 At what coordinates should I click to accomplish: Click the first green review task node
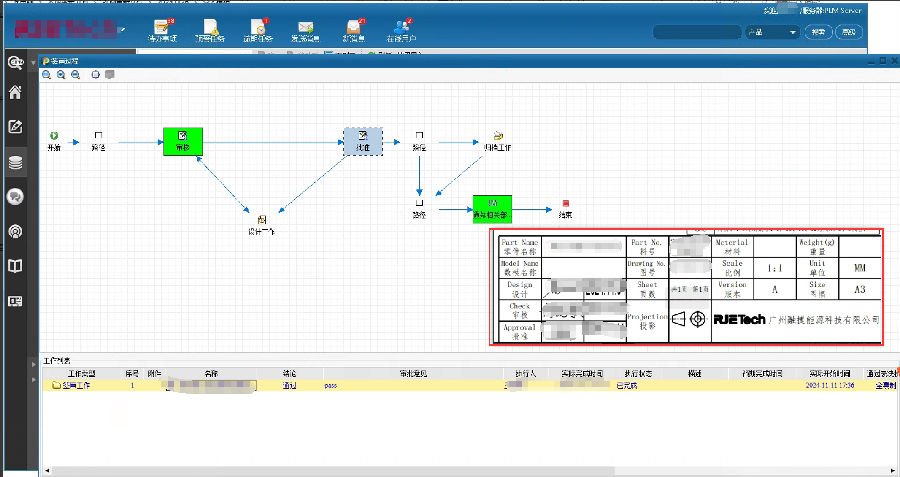point(182,140)
